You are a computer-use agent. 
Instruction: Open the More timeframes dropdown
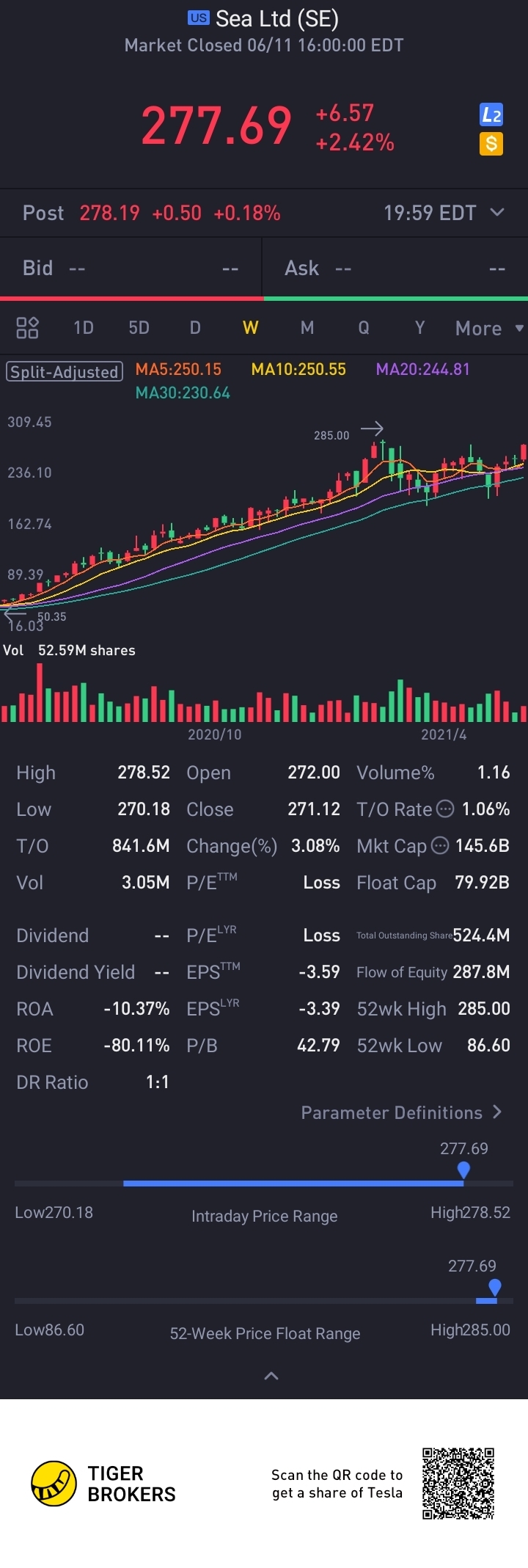click(488, 328)
